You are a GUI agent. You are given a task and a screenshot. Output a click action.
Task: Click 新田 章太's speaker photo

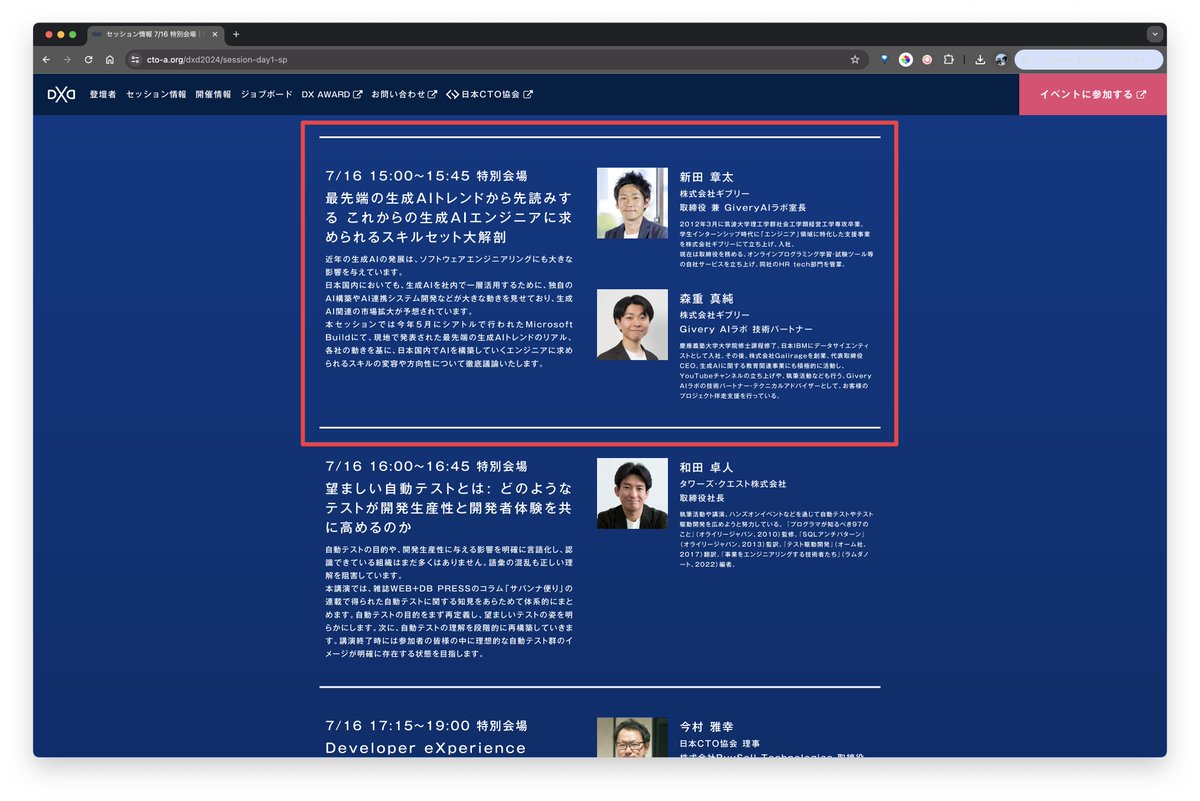tap(632, 203)
